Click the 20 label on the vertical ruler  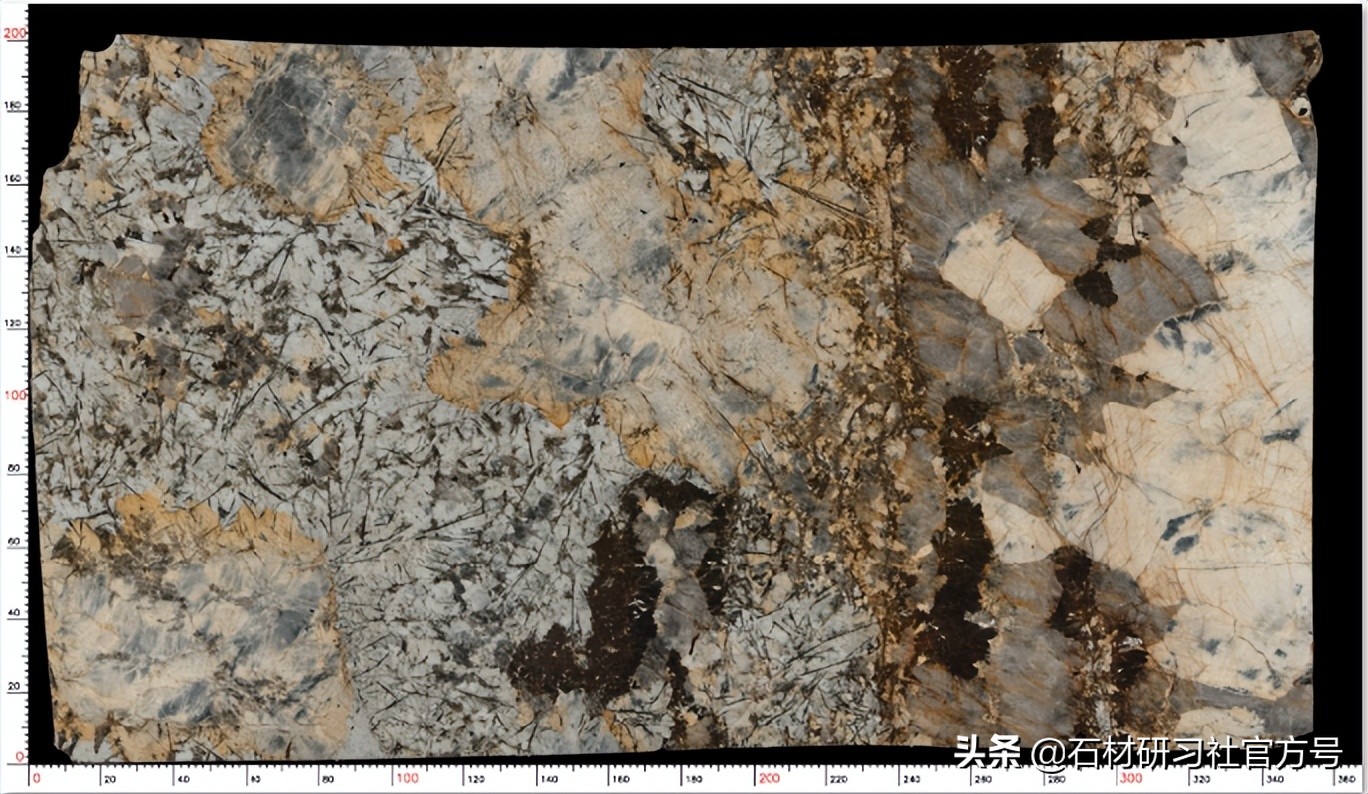(16, 686)
